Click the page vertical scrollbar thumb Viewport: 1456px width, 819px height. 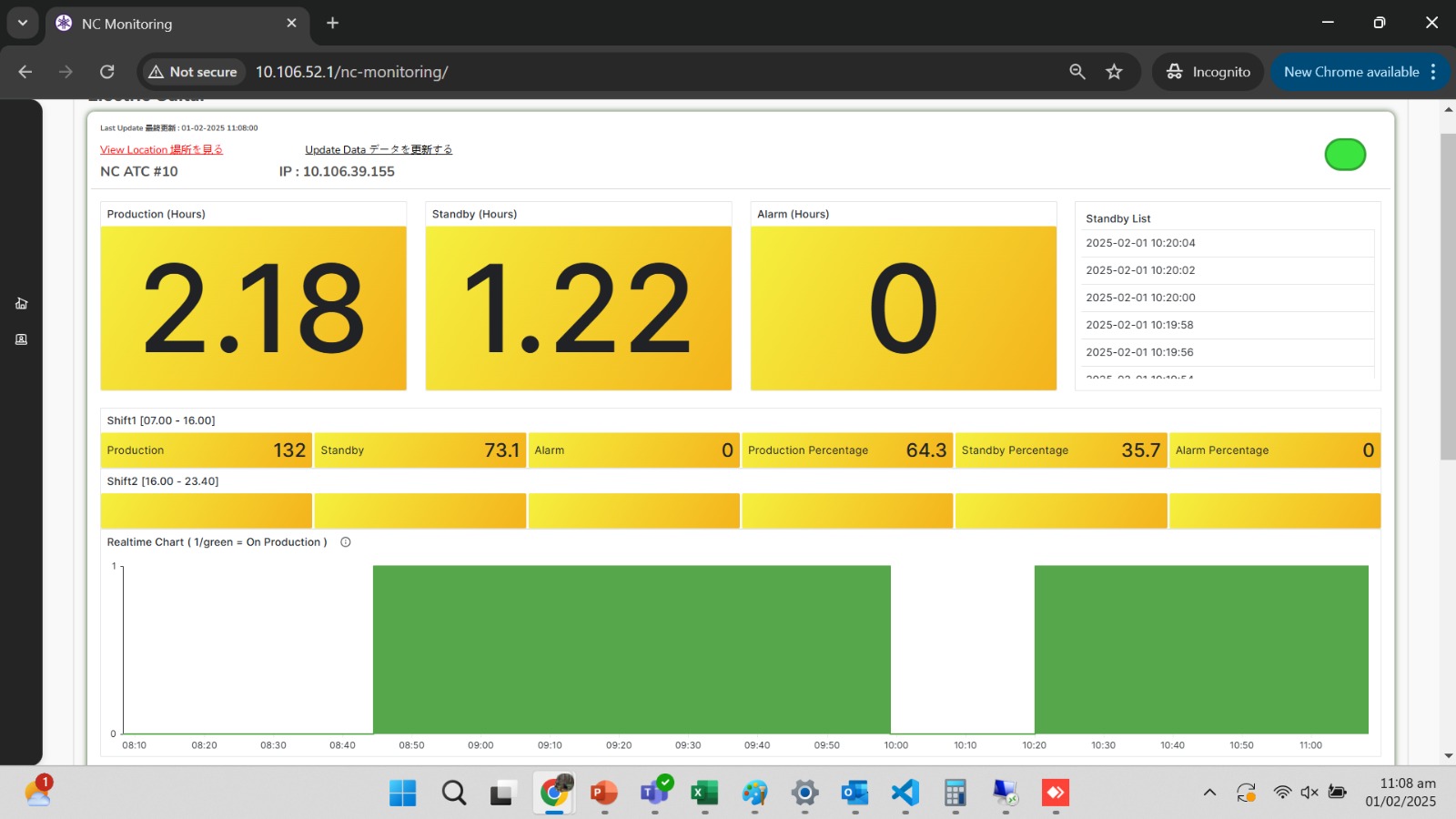click(x=1448, y=296)
